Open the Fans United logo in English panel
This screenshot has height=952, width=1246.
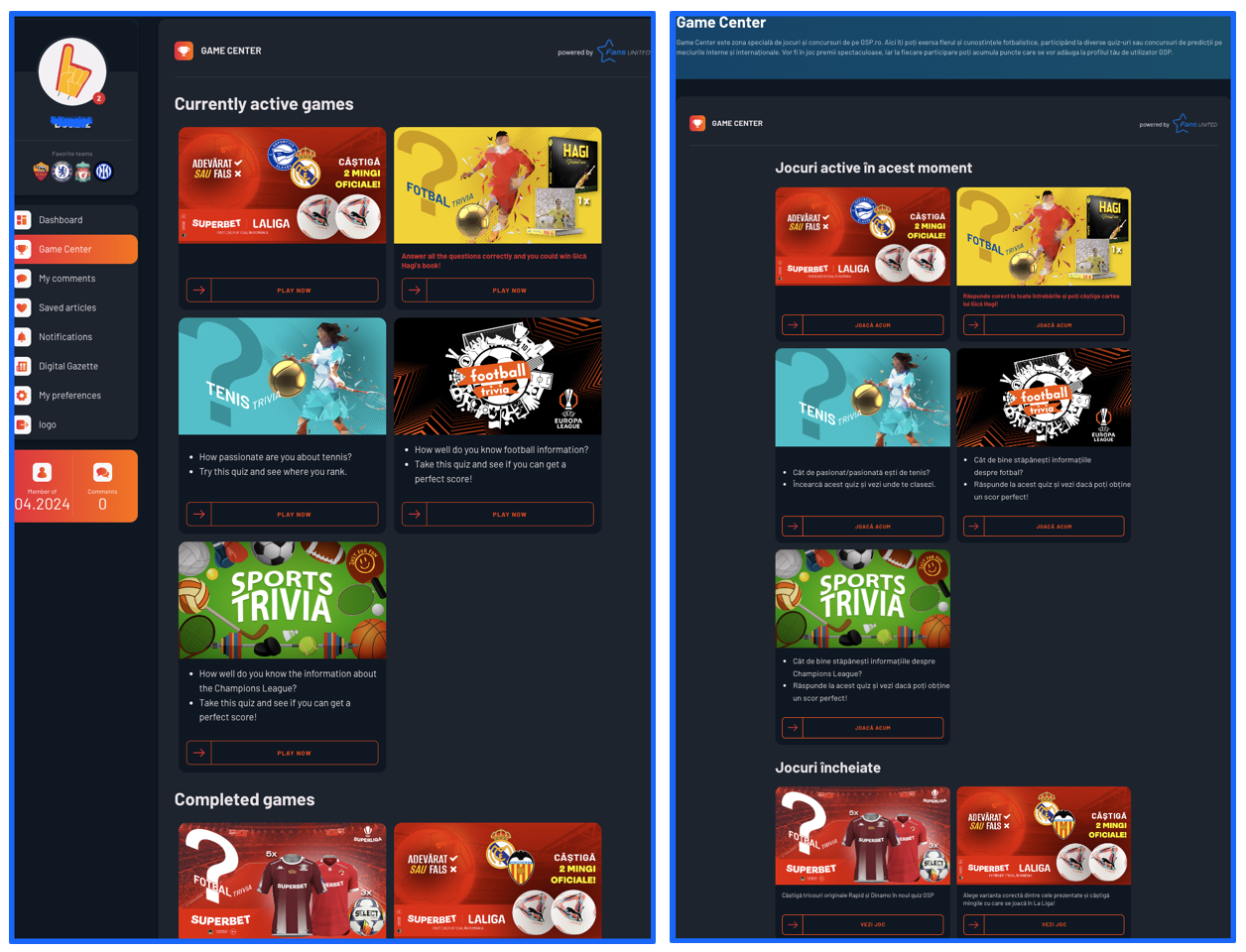click(623, 51)
